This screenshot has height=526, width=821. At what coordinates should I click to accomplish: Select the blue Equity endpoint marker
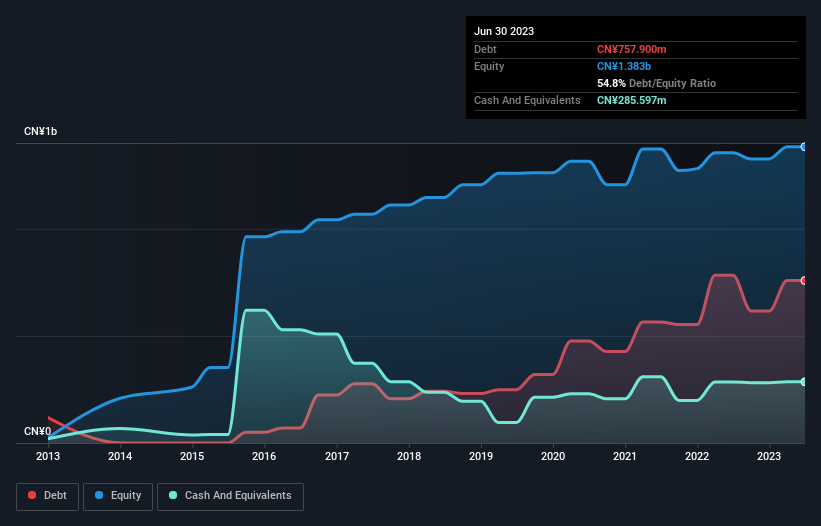tap(804, 147)
